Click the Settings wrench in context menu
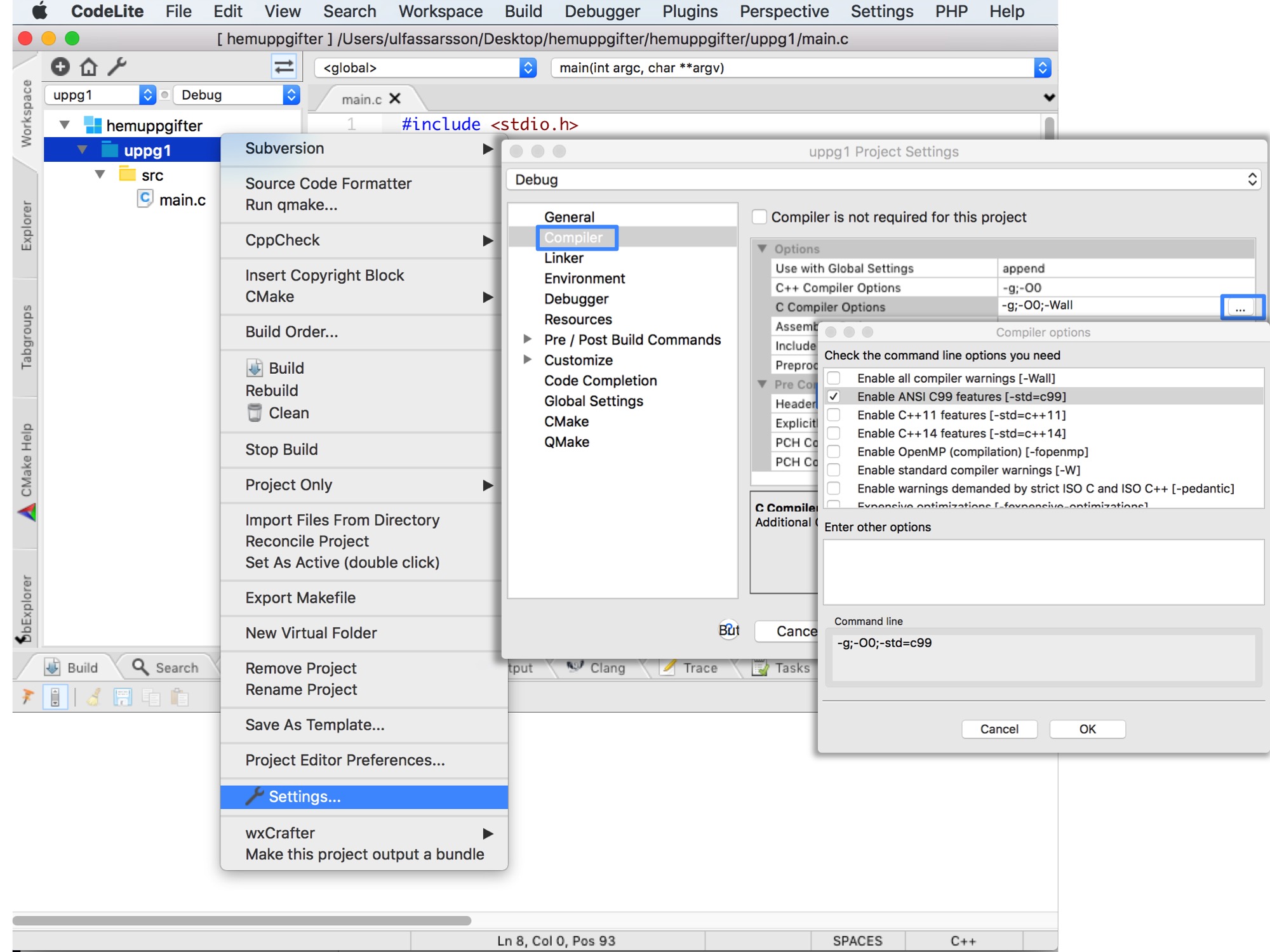The width and height of the screenshot is (1270, 952). [255, 796]
